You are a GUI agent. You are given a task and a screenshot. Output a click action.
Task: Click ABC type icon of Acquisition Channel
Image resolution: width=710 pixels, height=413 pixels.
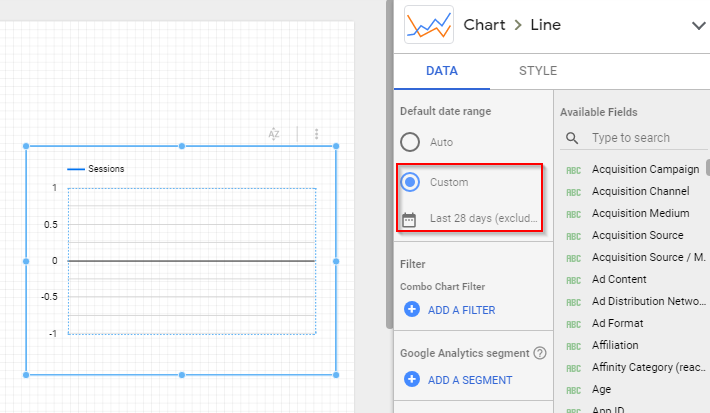[574, 192]
